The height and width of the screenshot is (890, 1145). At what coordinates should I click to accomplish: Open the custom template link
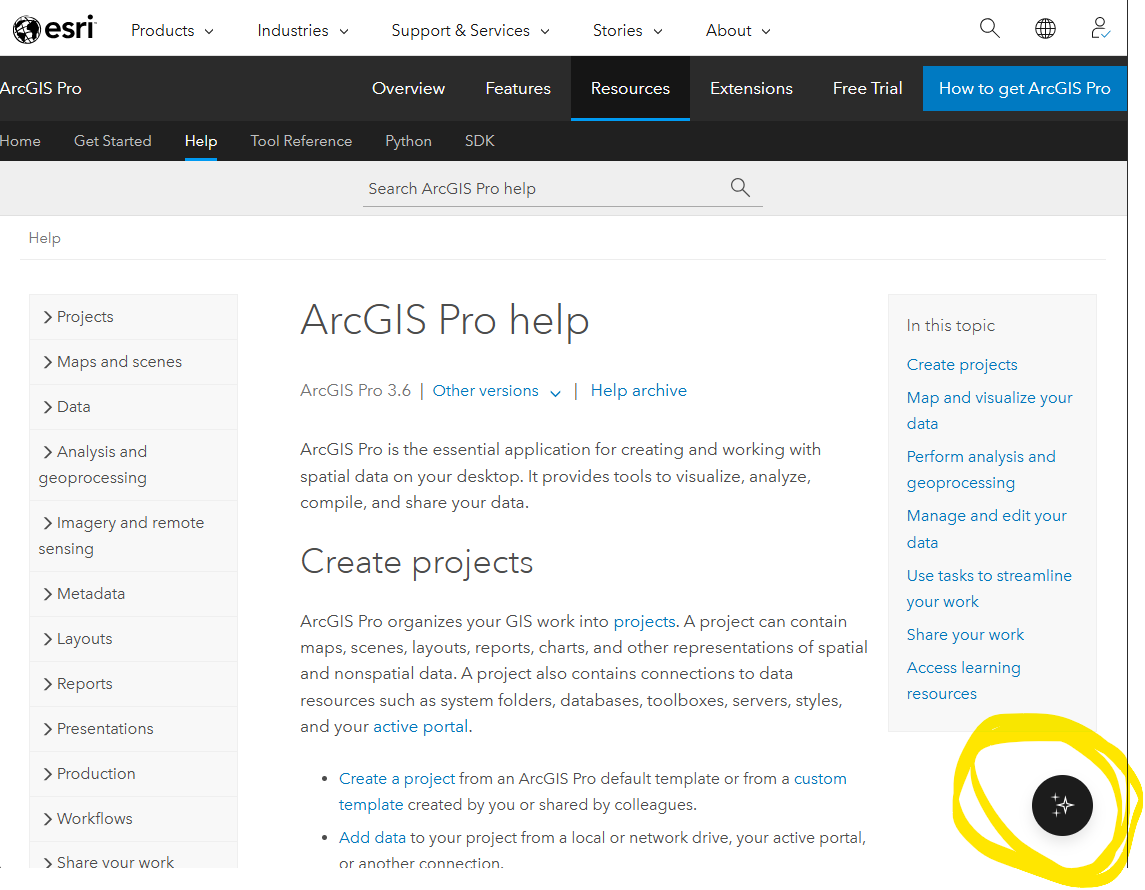(592, 792)
